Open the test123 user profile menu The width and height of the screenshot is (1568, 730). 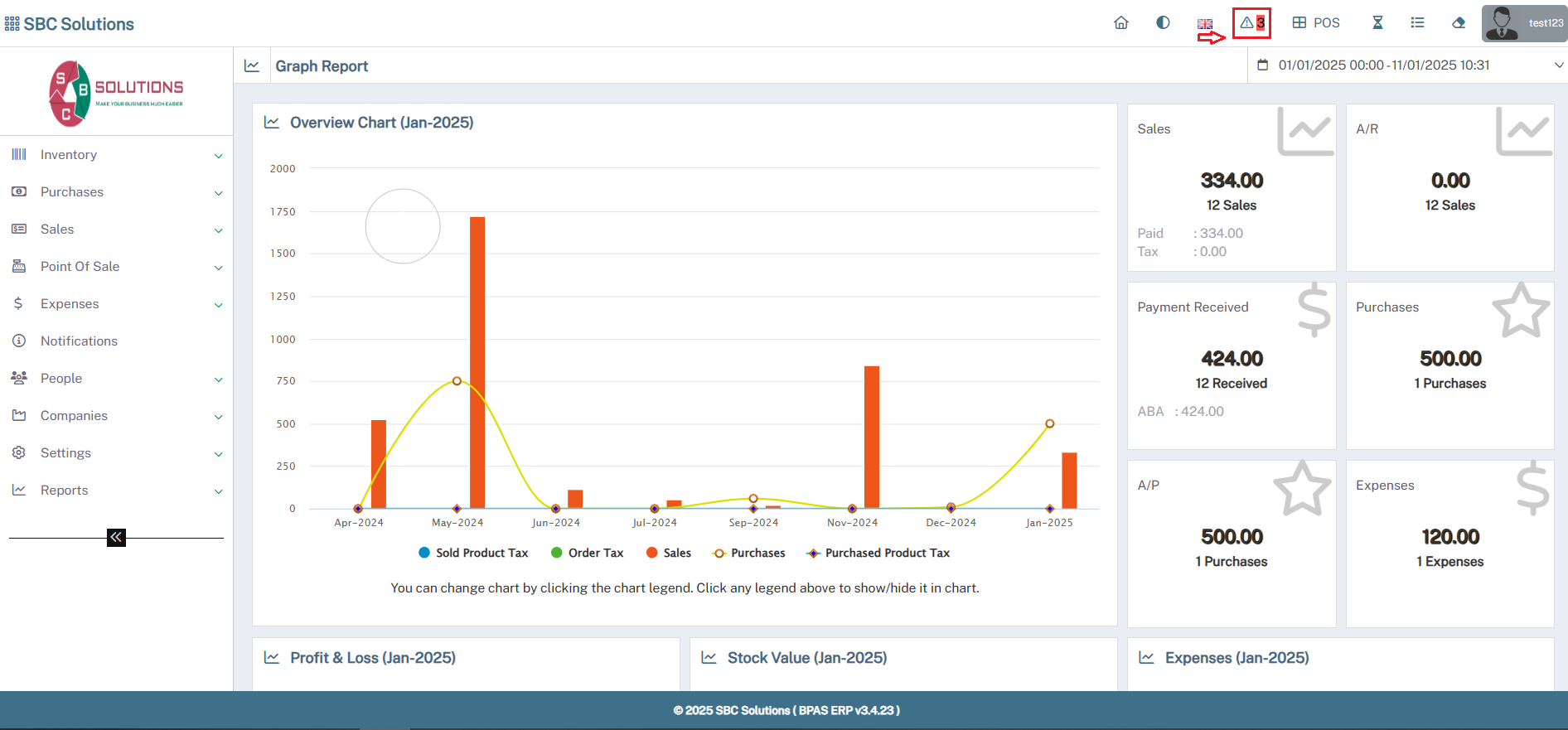pos(1524,23)
